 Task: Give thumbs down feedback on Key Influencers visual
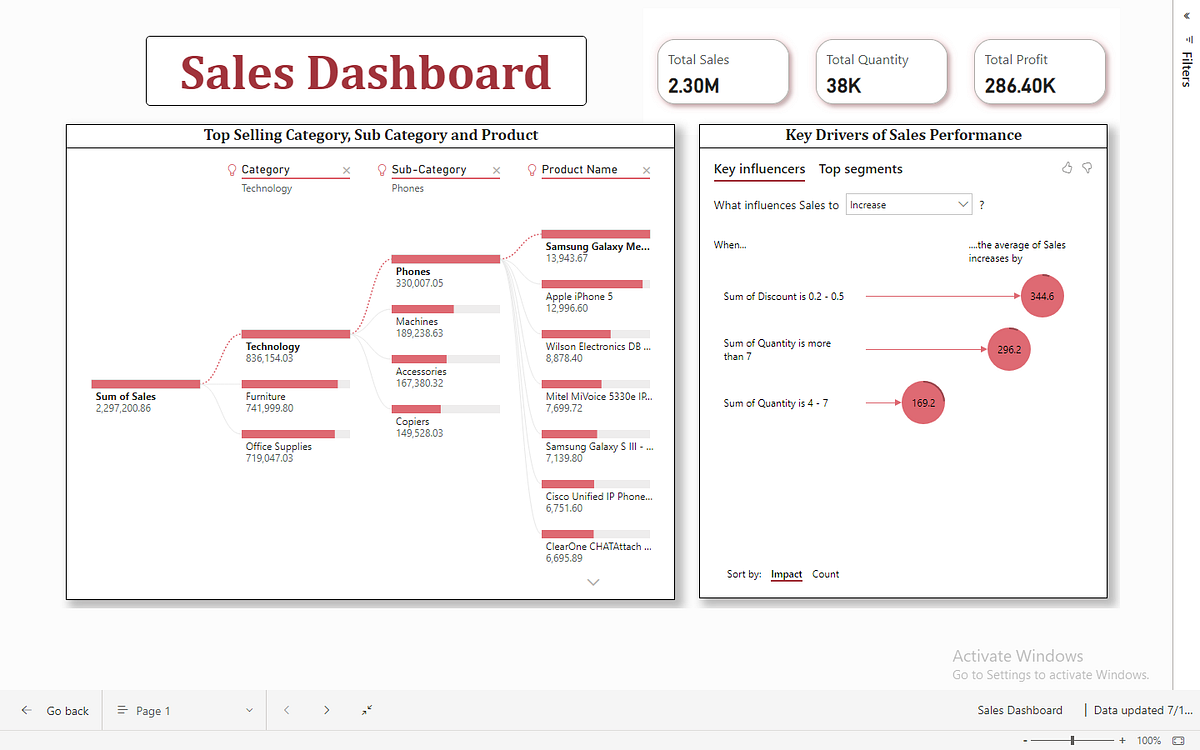pyautogui.click(x=1087, y=168)
